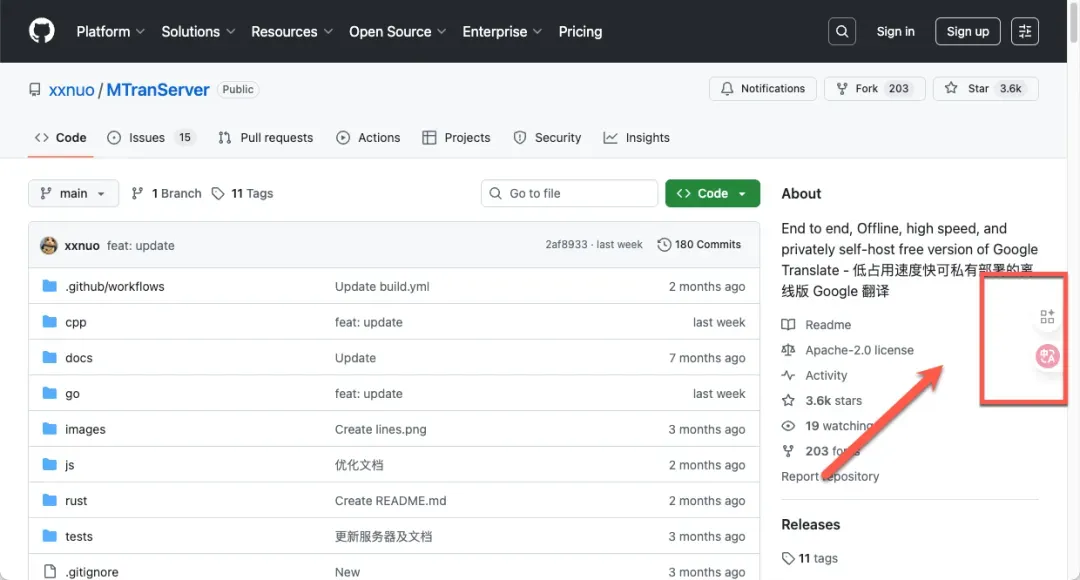Expand the main branch dropdown
Viewport: 1080px width, 580px height.
pyautogui.click(x=73, y=193)
